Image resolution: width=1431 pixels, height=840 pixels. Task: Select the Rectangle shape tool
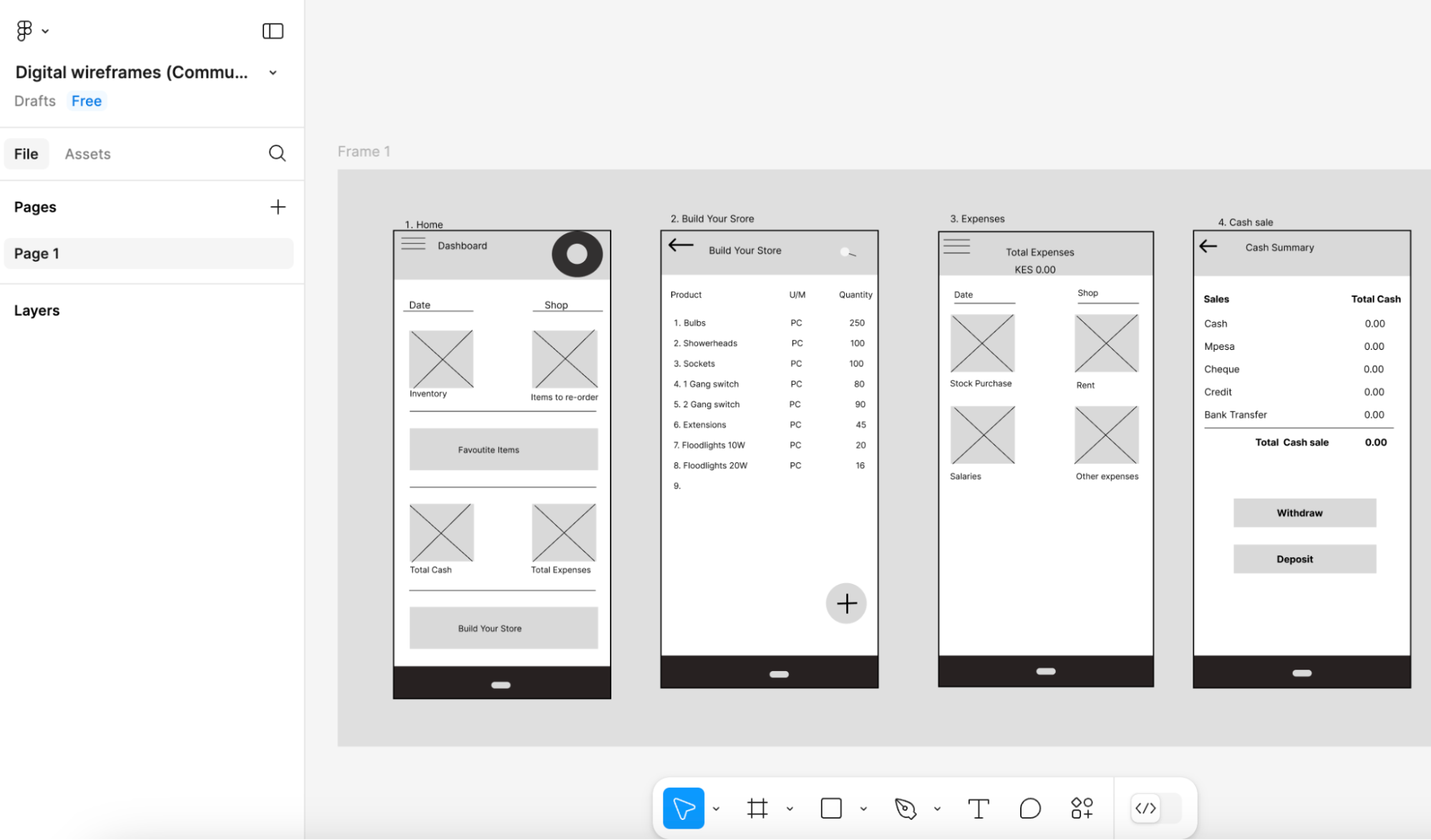(830, 809)
